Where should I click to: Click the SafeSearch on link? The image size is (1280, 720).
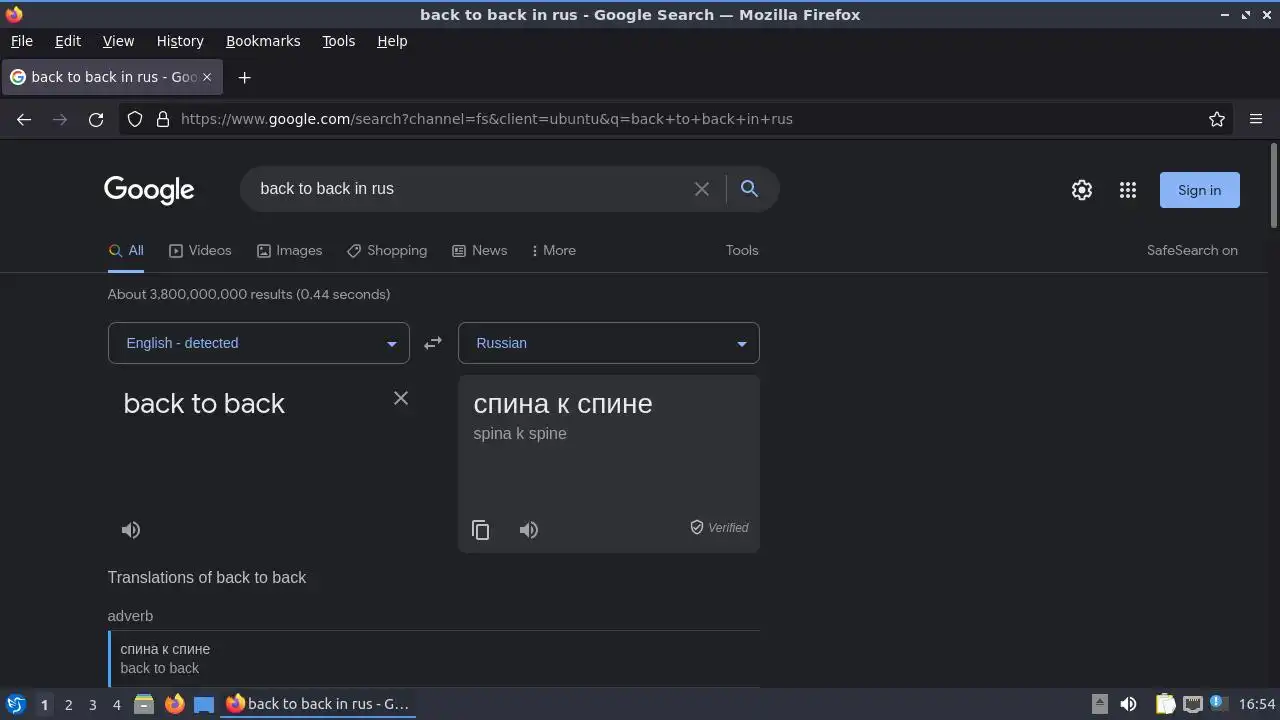(x=1192, y=251)
